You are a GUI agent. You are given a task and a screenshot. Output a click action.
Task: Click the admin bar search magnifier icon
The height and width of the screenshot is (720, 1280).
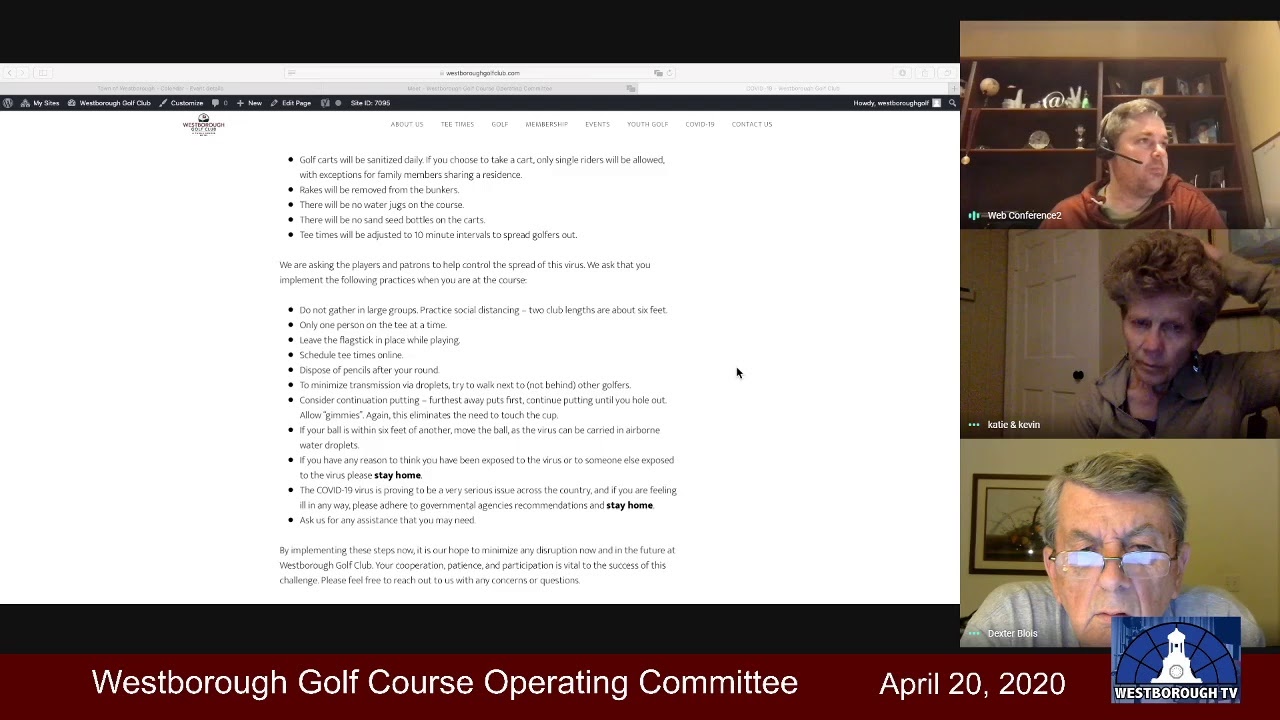tap(952, 103)
